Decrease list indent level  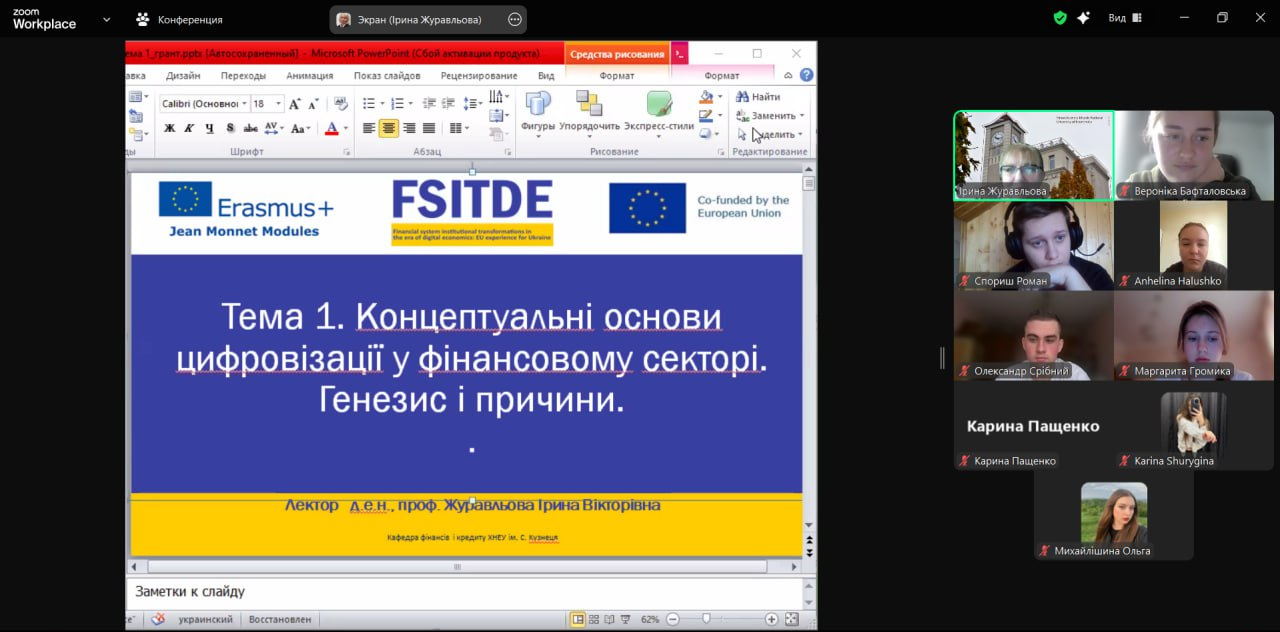430,104
